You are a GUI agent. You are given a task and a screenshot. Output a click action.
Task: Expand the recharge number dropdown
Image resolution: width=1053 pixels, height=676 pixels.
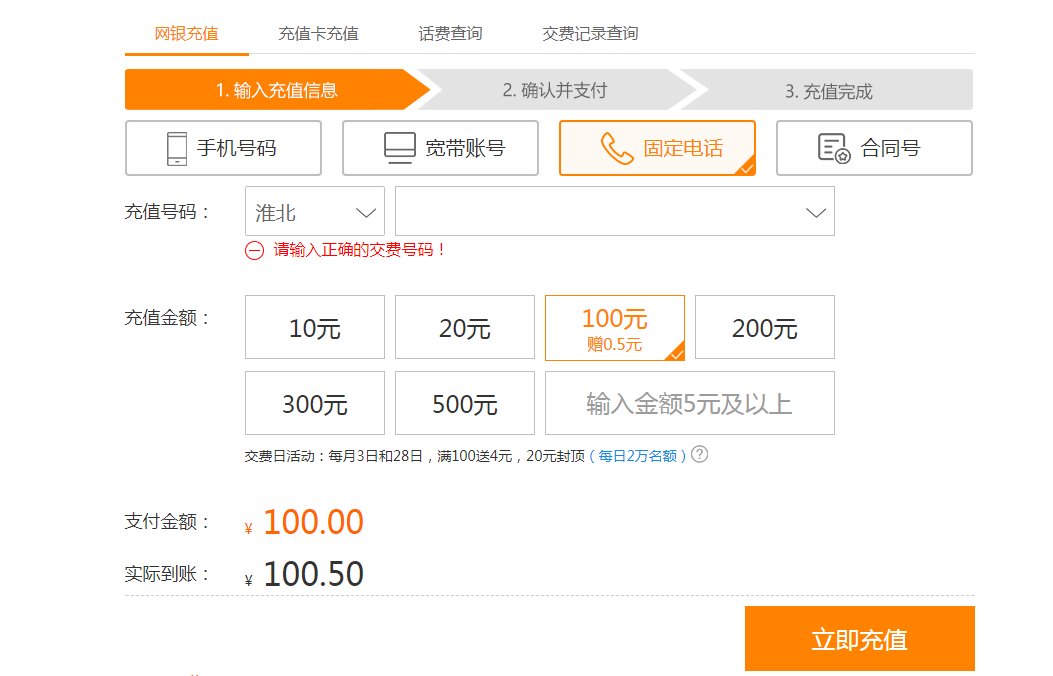614,211
